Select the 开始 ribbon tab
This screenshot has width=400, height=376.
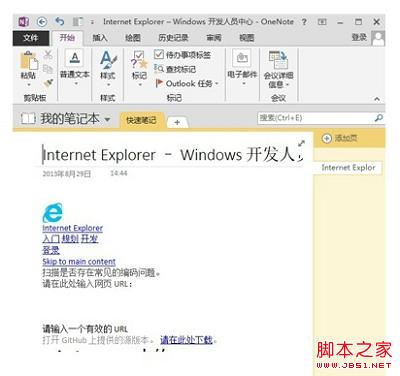67,38
